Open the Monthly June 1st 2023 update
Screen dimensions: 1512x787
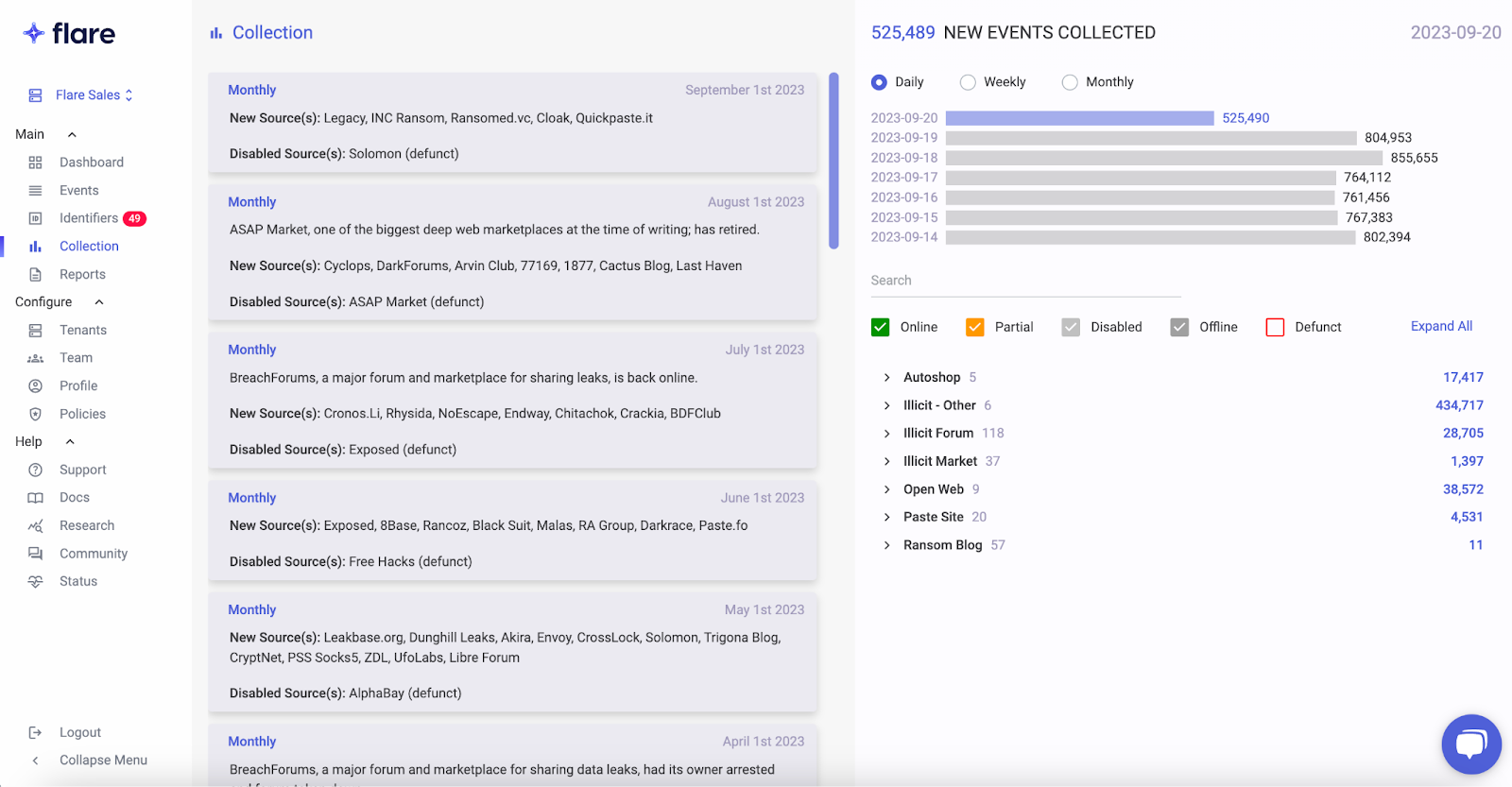pyautogui.click(x=513, y=530)
